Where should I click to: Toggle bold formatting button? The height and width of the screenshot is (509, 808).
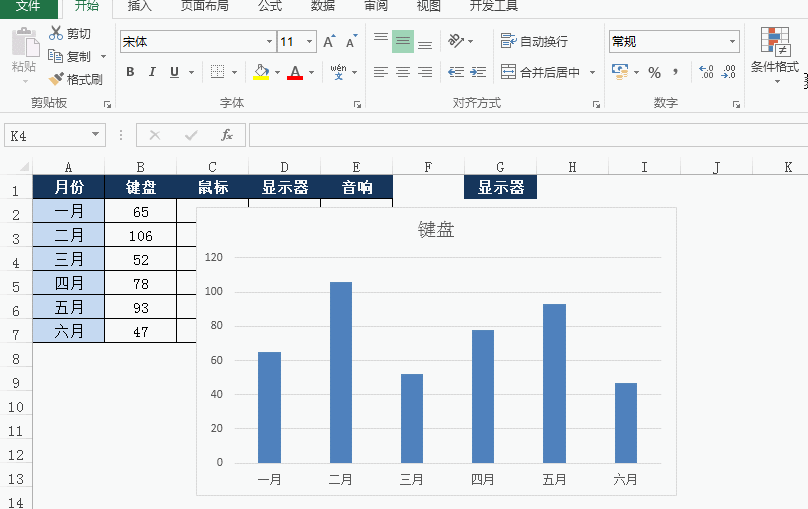tap(130, 72)
